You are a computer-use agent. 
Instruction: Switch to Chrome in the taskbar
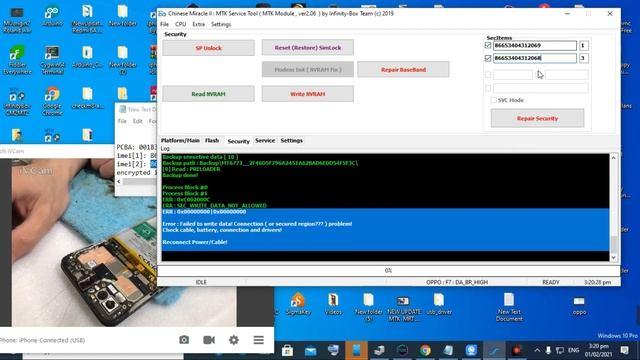pos(425,350)
